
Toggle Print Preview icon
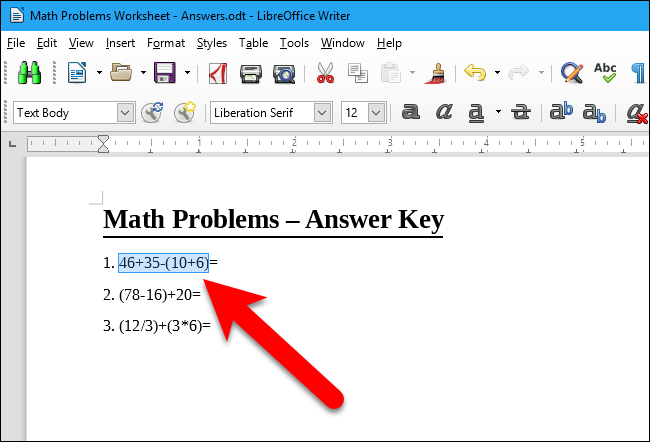tap(284, 74)
